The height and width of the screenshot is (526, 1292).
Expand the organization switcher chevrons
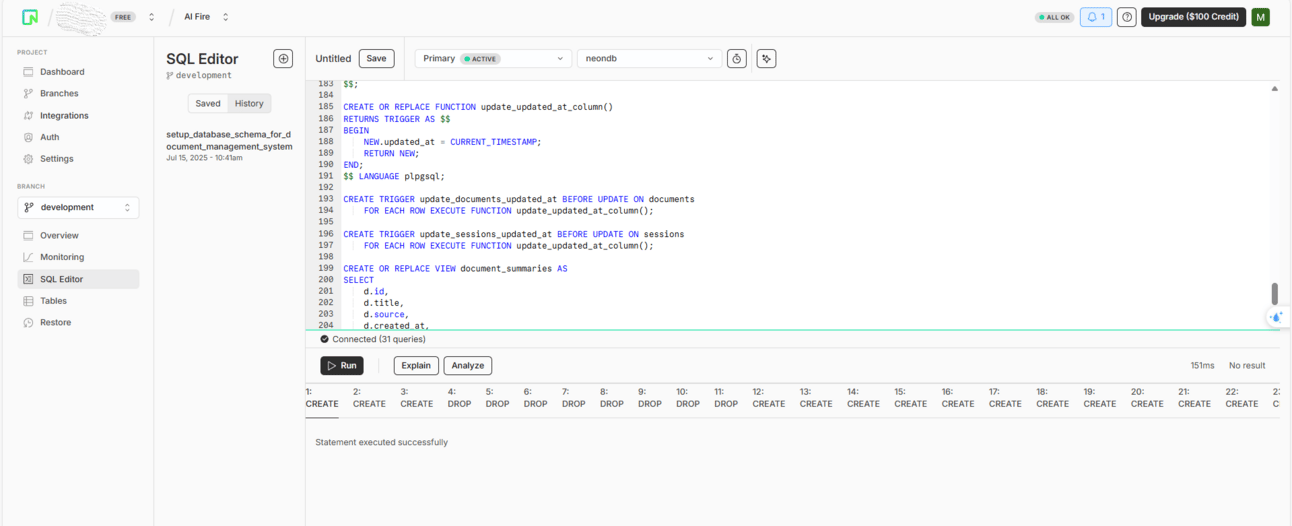point(151,17)
